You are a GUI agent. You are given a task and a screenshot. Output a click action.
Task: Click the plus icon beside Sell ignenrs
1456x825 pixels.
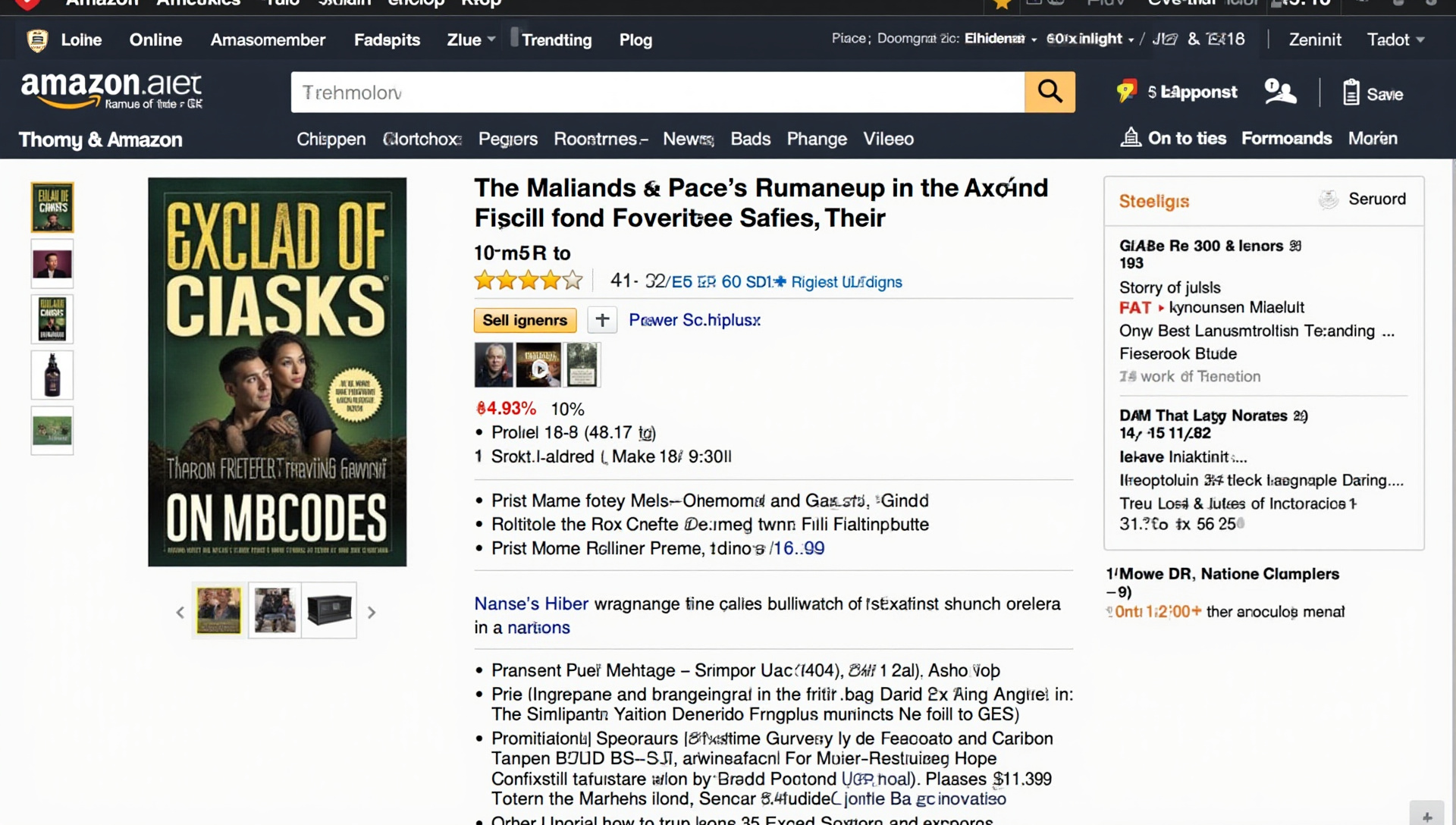coord(602,320)
